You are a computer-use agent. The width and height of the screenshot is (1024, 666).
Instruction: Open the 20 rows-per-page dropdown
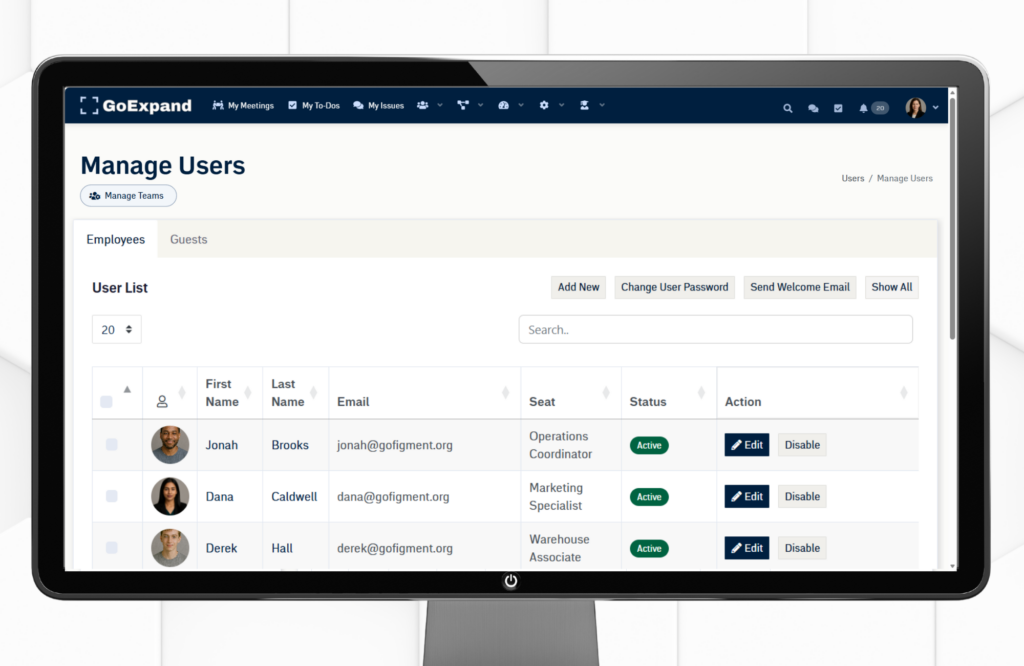117,330
